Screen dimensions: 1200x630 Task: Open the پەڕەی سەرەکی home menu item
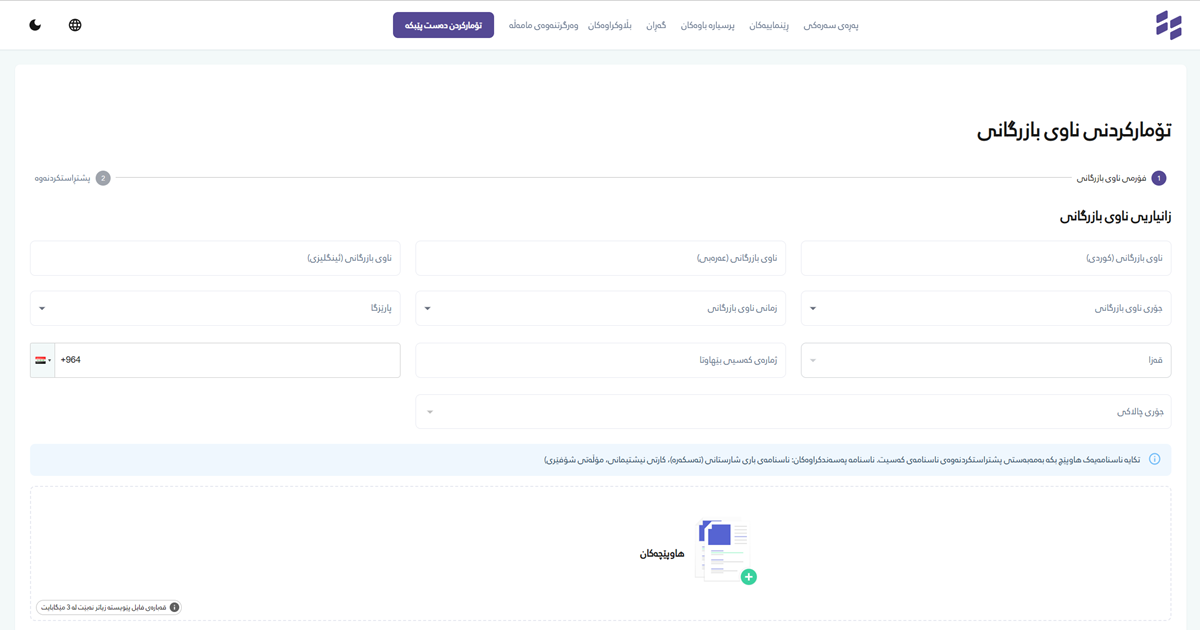(831, 25)
